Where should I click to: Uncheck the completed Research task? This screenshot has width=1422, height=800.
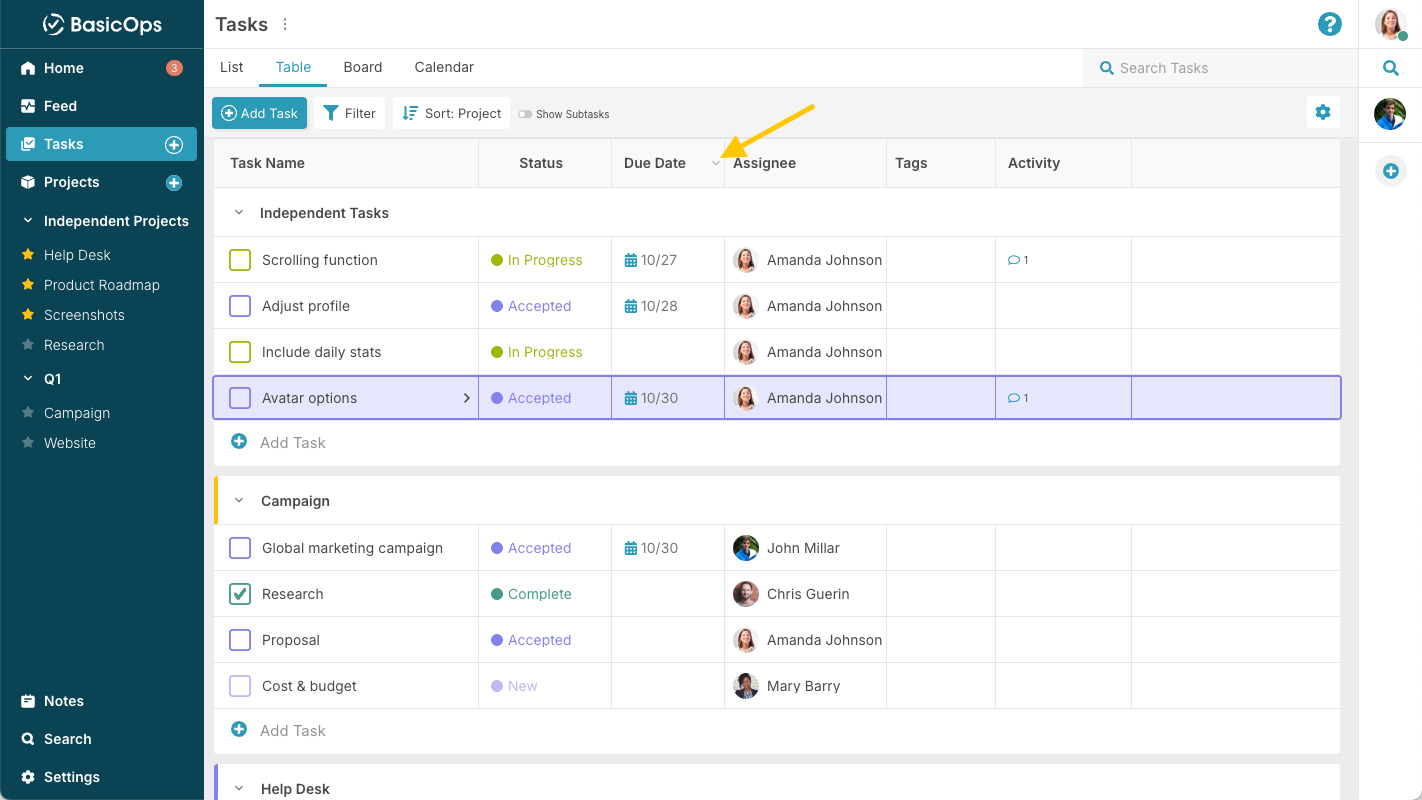click(239, 593)
